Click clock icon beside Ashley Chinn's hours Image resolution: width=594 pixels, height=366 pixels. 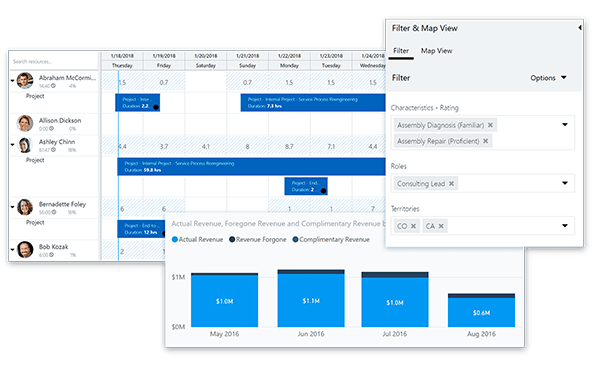[53, 150]
